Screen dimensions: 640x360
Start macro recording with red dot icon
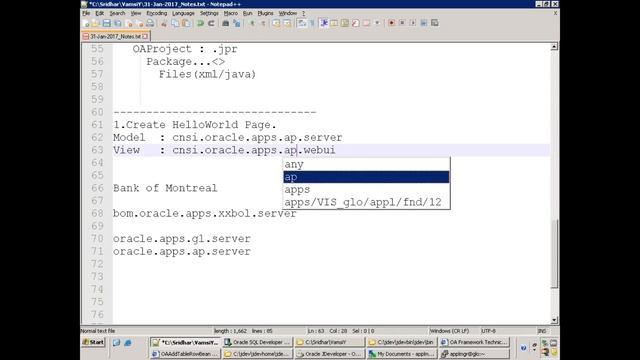391,23
